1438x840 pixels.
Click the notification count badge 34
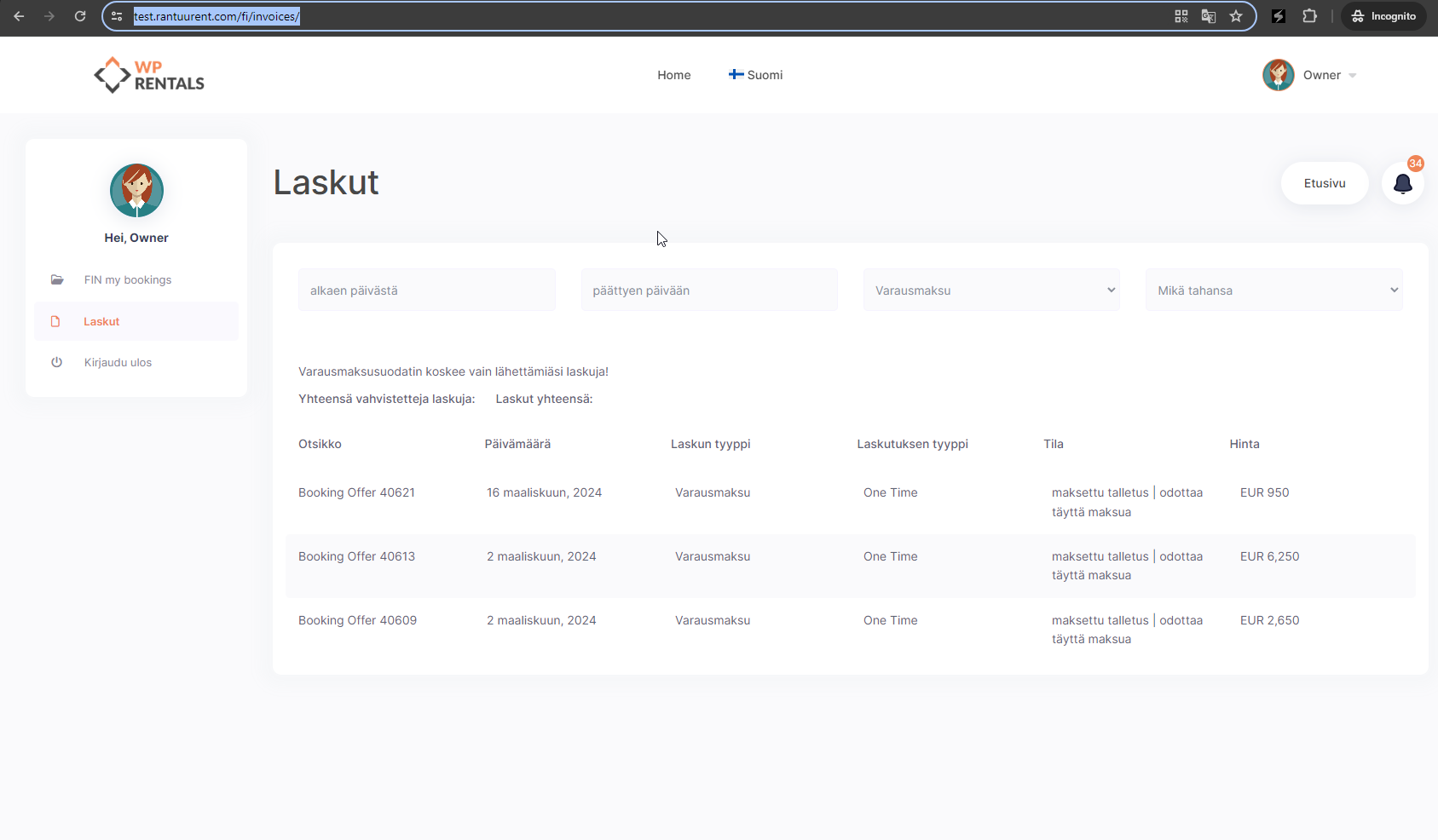click(x=1415, y=164)
